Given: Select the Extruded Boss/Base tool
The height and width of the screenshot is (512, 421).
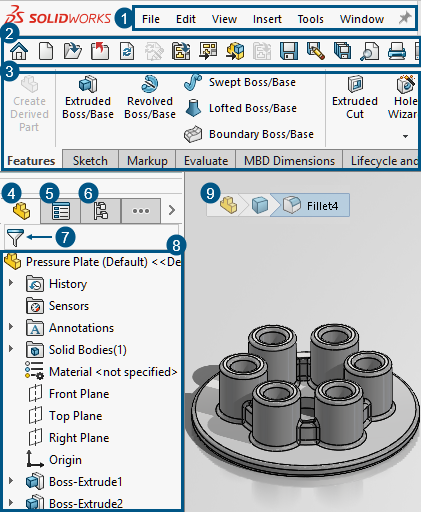Looking at the screenshot, I should [x=88, y=98].
